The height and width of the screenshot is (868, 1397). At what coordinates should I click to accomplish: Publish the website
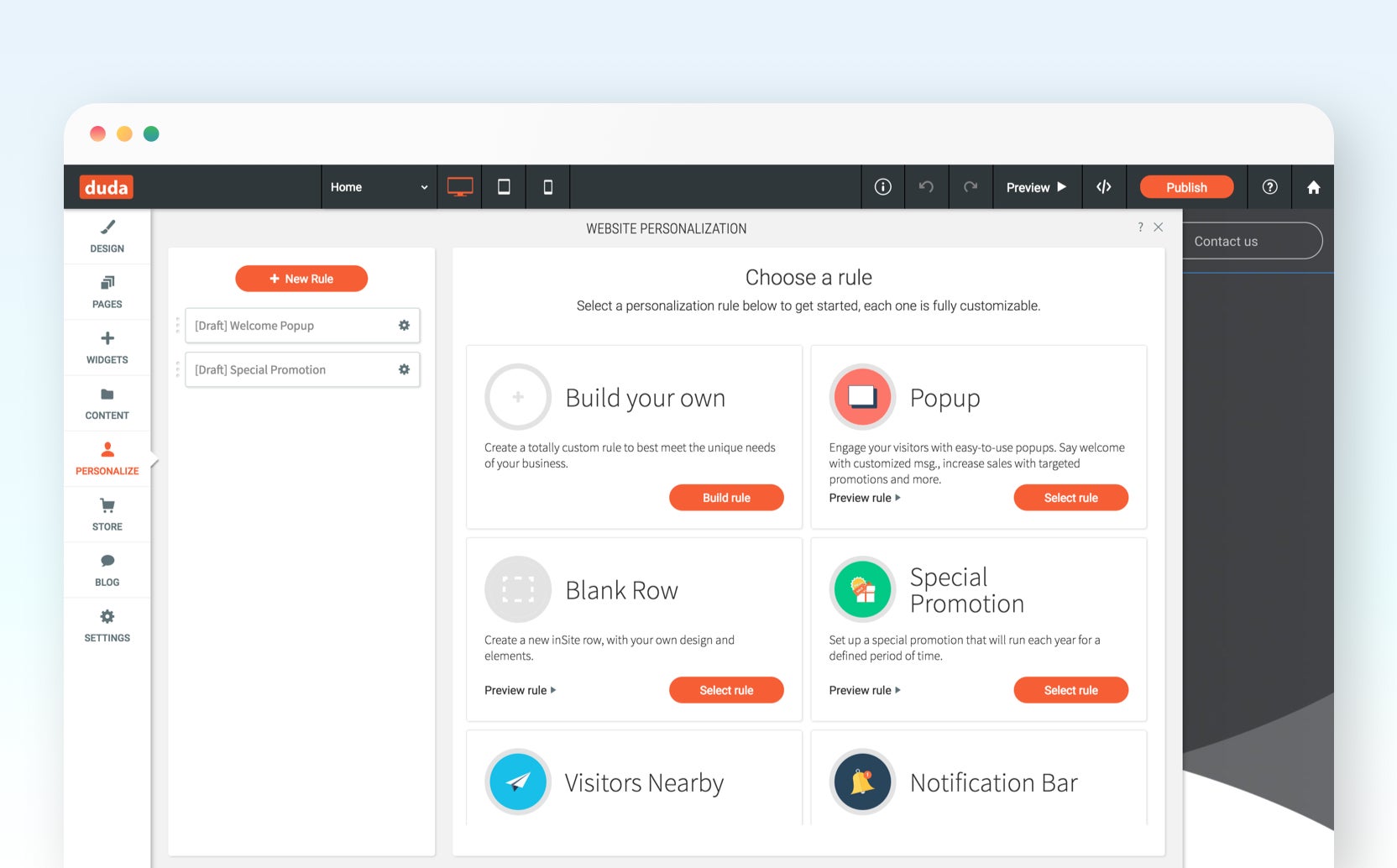coord(1186,187)
